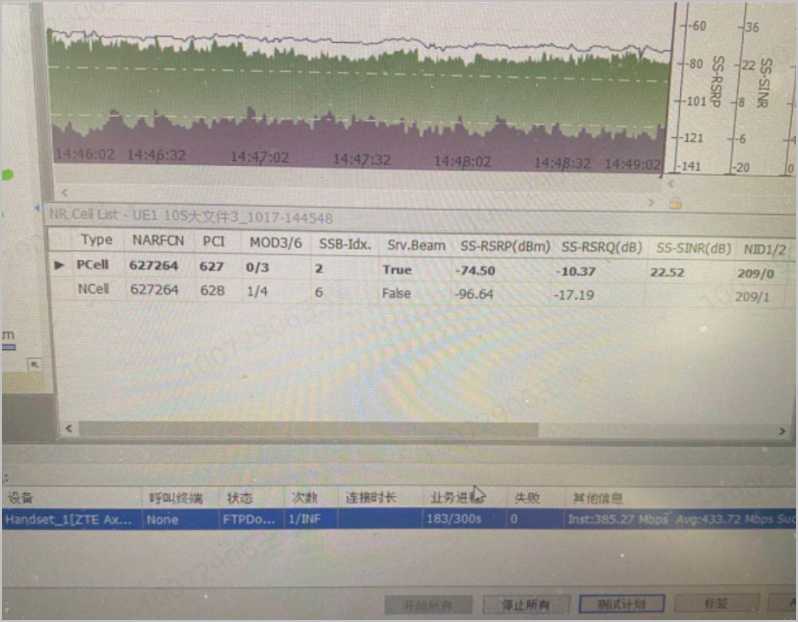Click the 设备 column header
This screenshot has width=798, height=622.
click(20, 497)
